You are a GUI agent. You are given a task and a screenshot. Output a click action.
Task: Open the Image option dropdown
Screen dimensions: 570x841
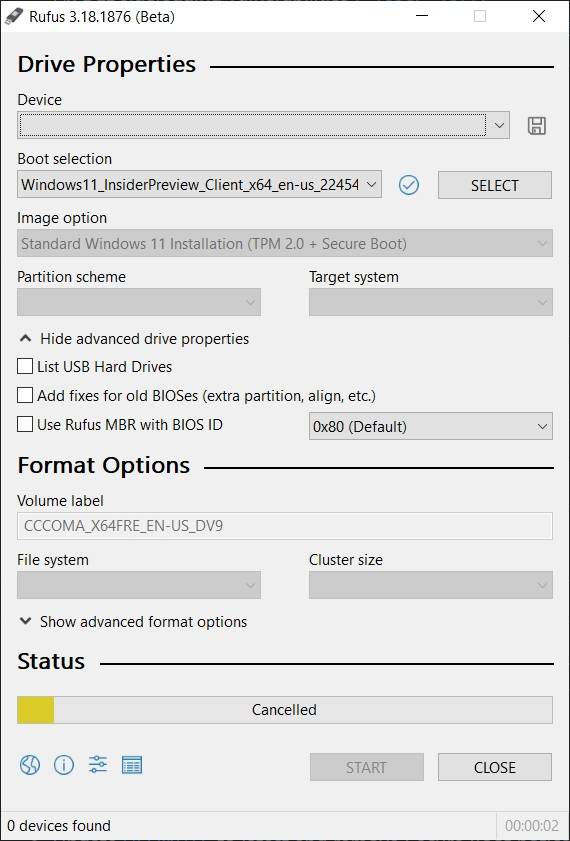(x=285, y=244)
